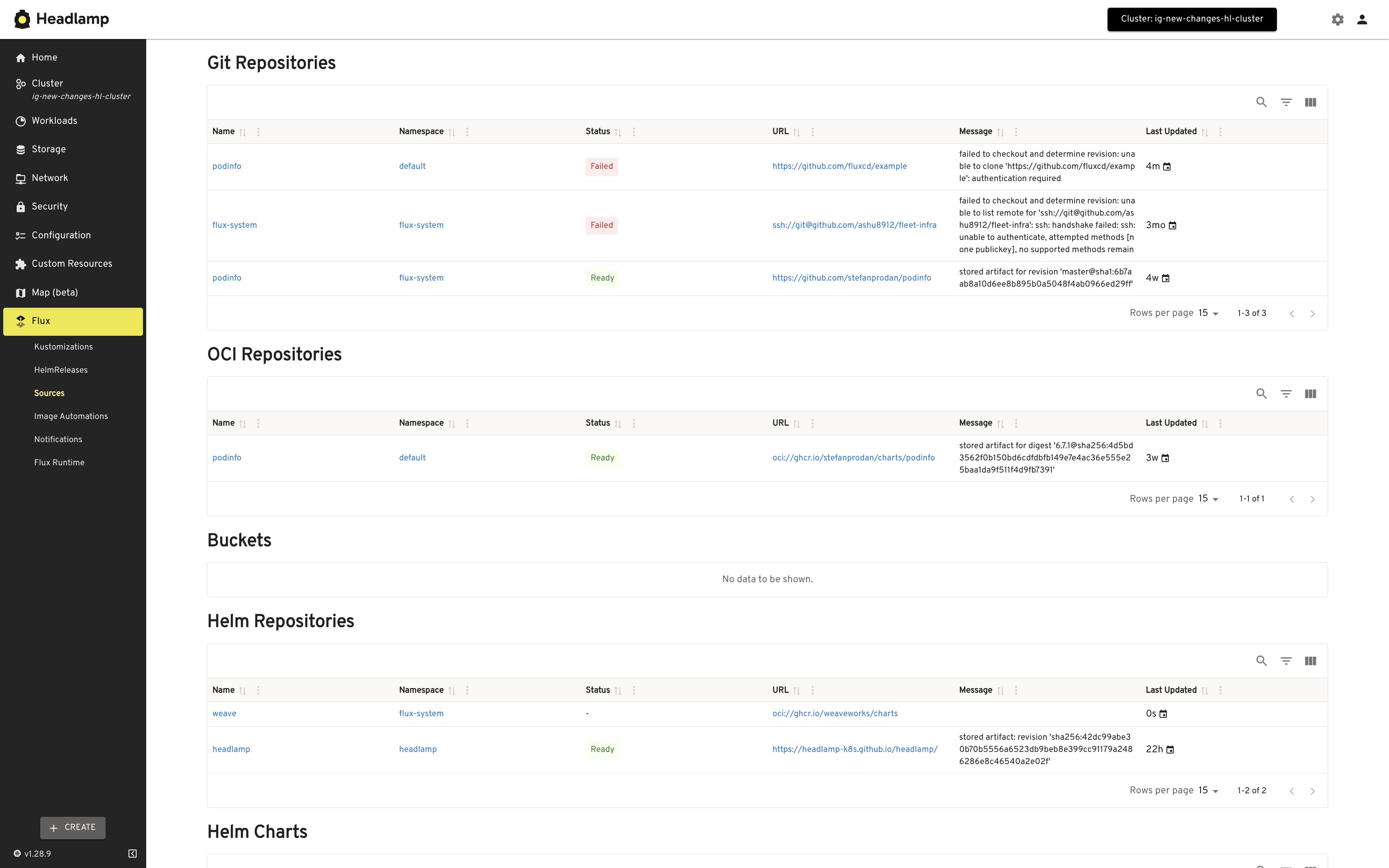
Task: Collapse the sidebar with bottom-left icon
Action: 132,854
